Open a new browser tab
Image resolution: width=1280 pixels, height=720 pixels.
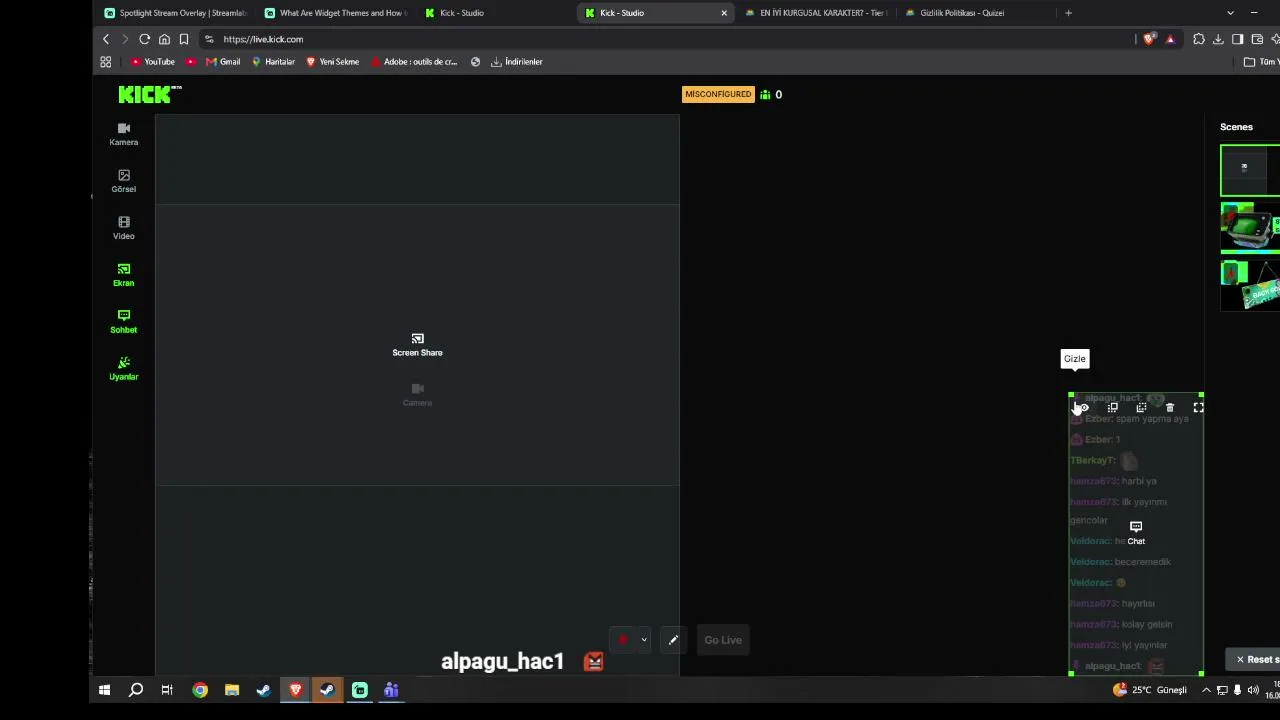point(1068,13)
